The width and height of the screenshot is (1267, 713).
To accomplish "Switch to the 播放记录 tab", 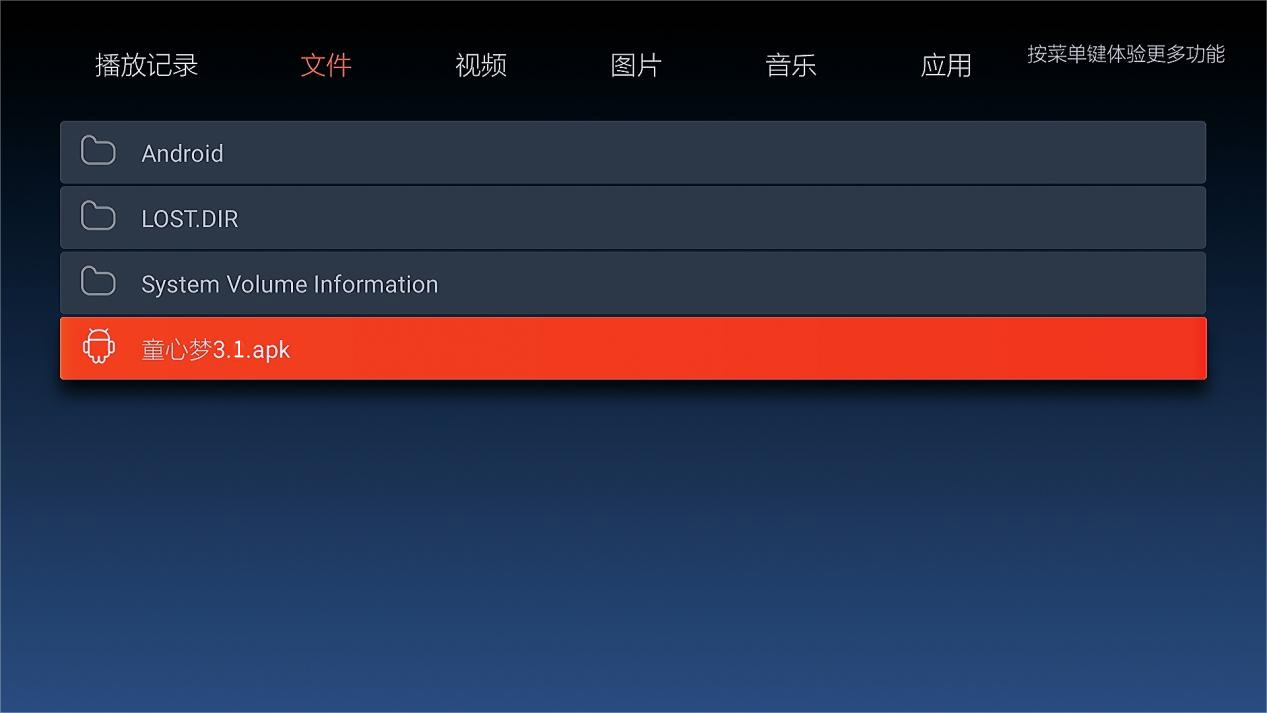I will (x=146, y=65).
